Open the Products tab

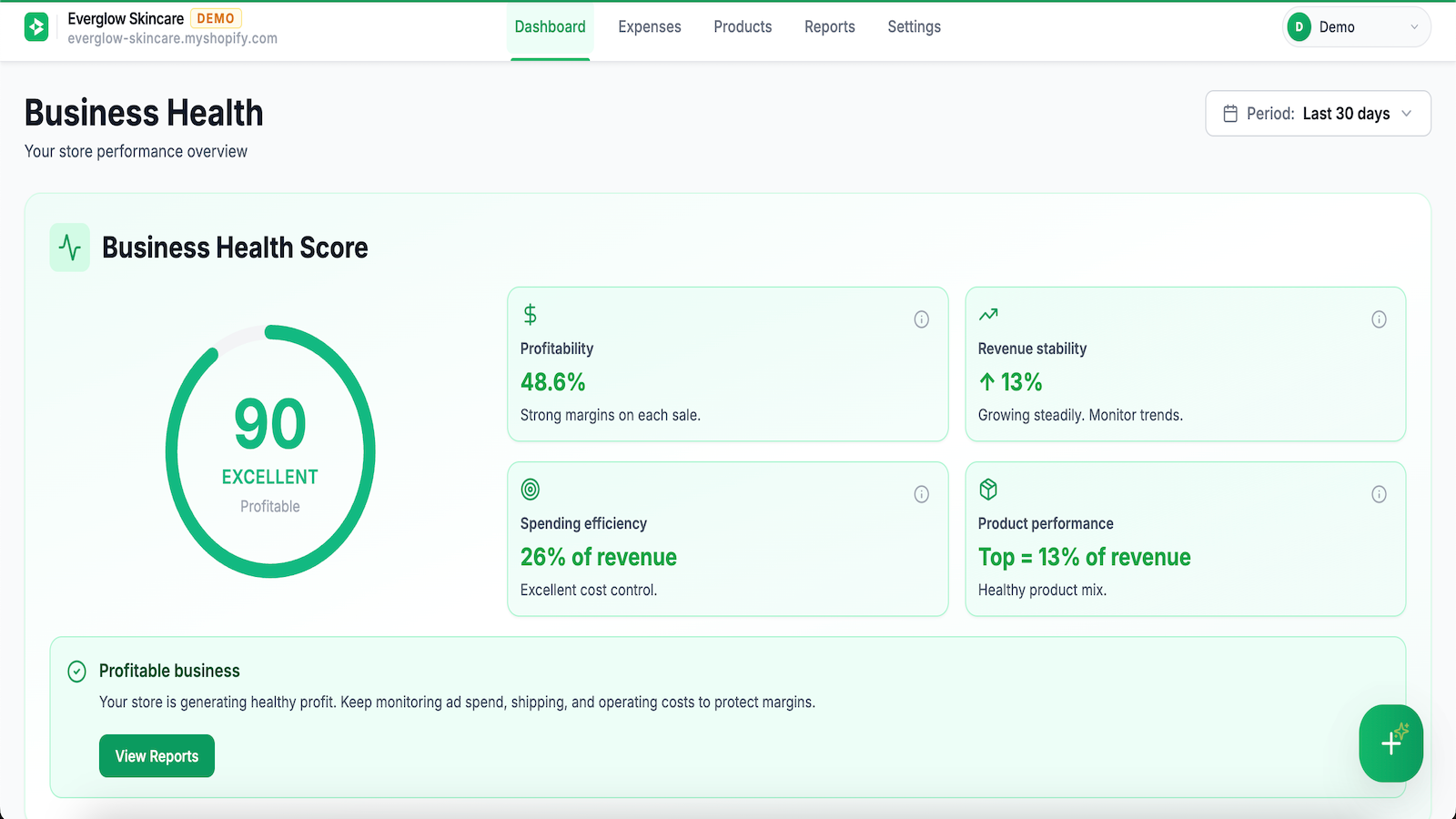743,27
